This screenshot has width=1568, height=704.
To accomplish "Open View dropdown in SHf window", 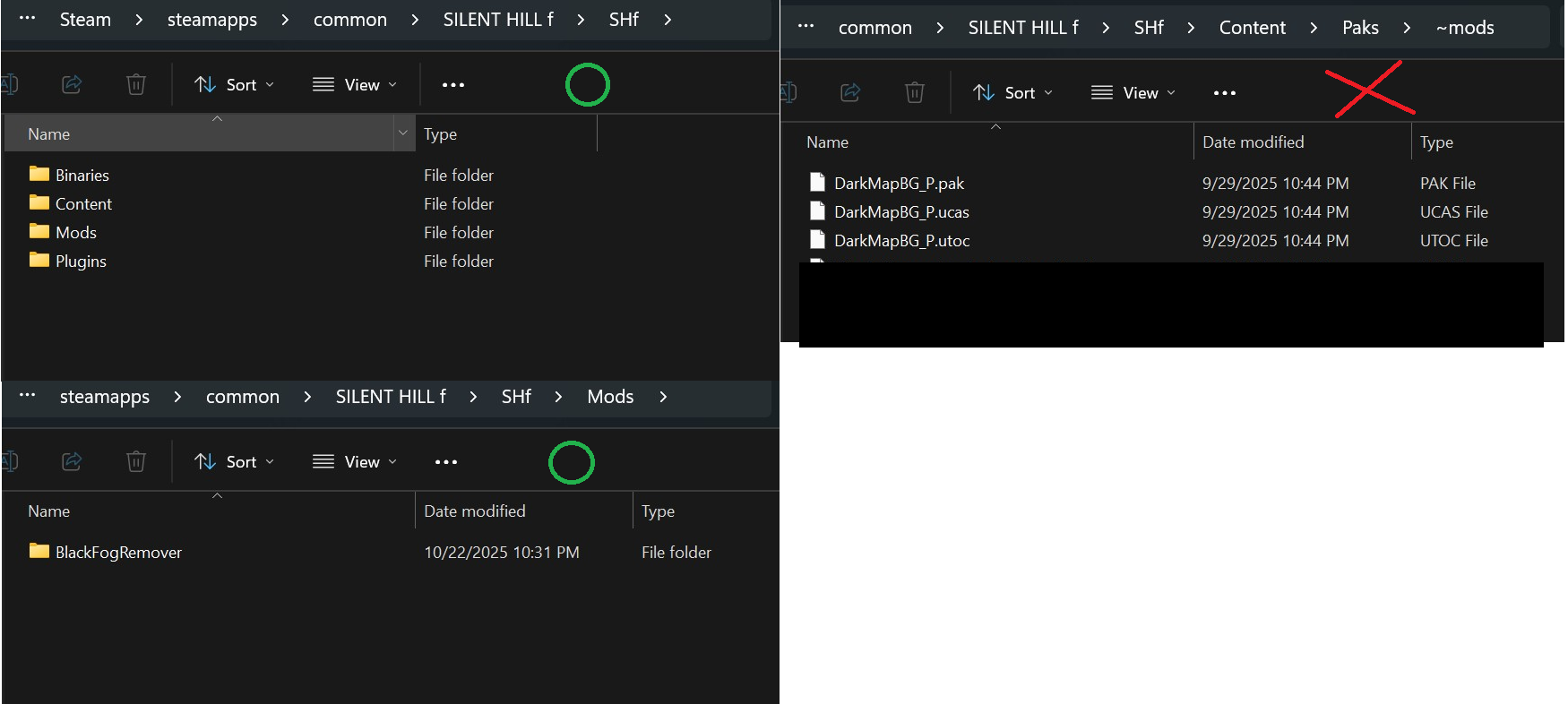I will coord(355,85).
